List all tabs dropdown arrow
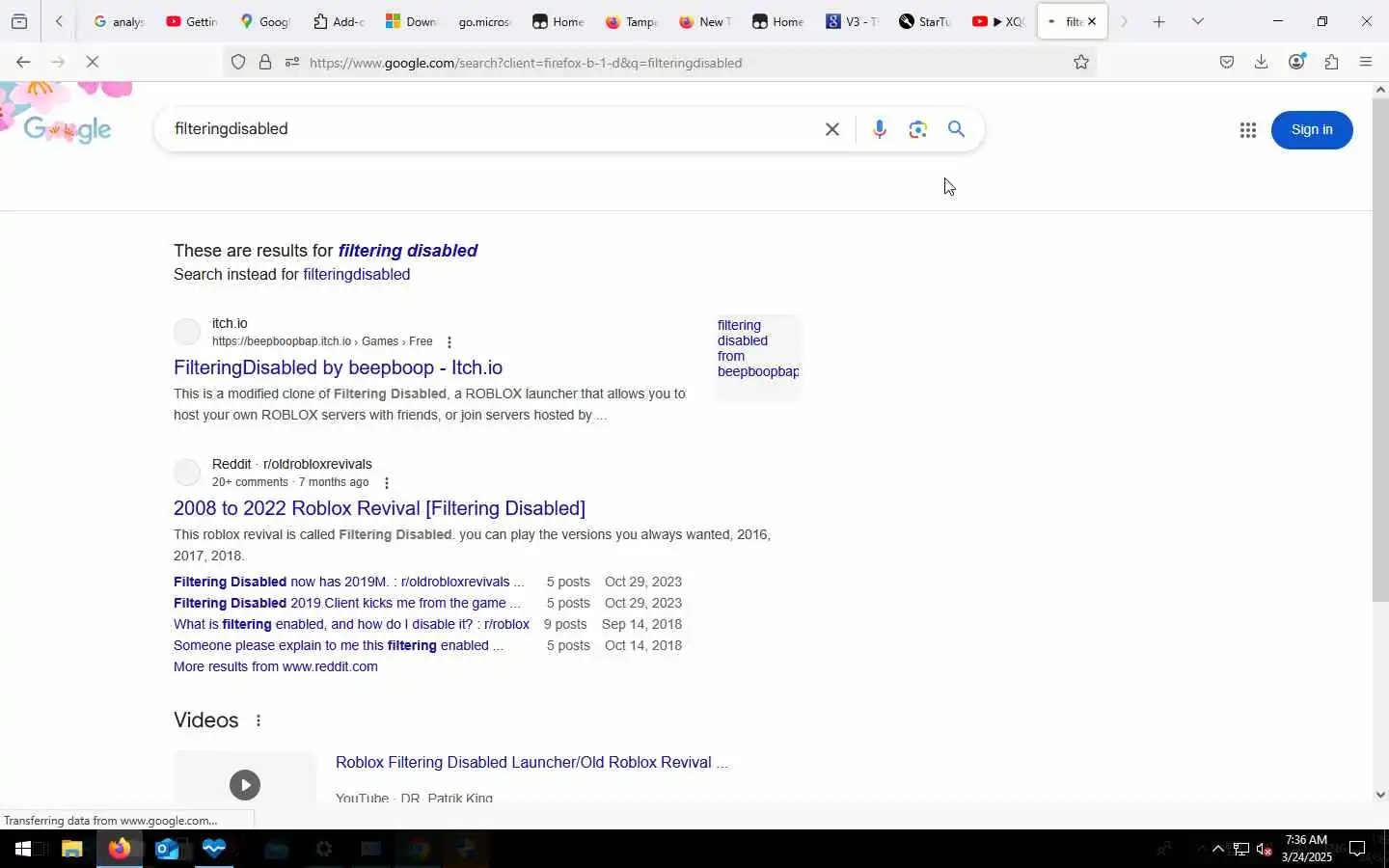Screen dimensions: 1389x868 1198,21
